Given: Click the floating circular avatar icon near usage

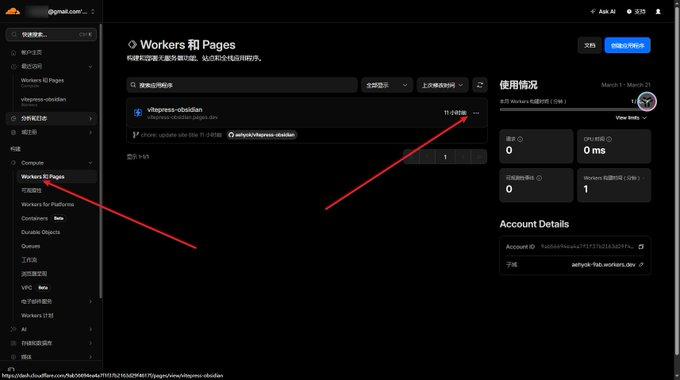Looking at the screenshot, I should pos(647,102).
